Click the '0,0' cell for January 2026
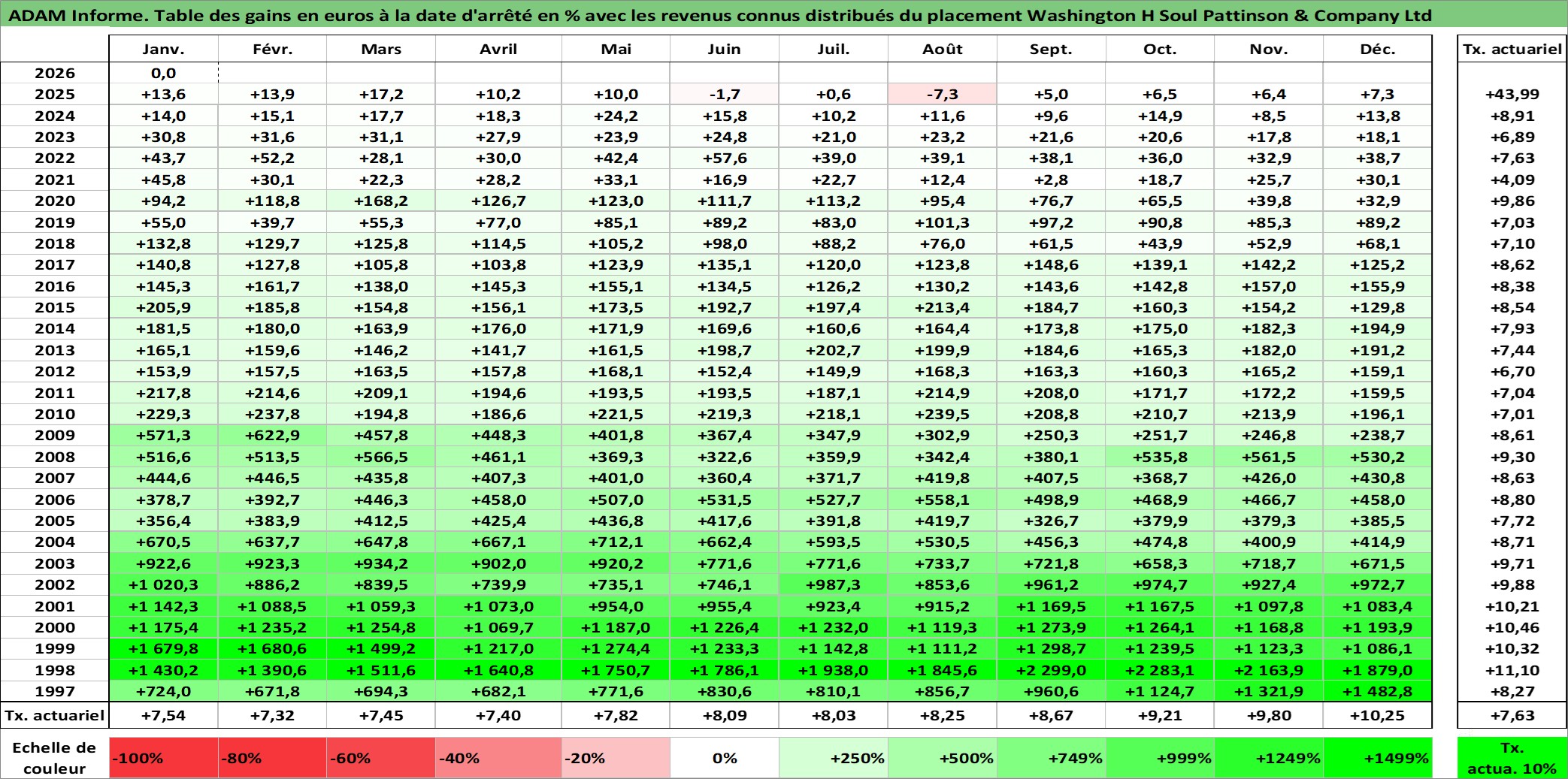Image resolution: width=1568 pixels, height=779 pixels. click(x=164, y=73)
